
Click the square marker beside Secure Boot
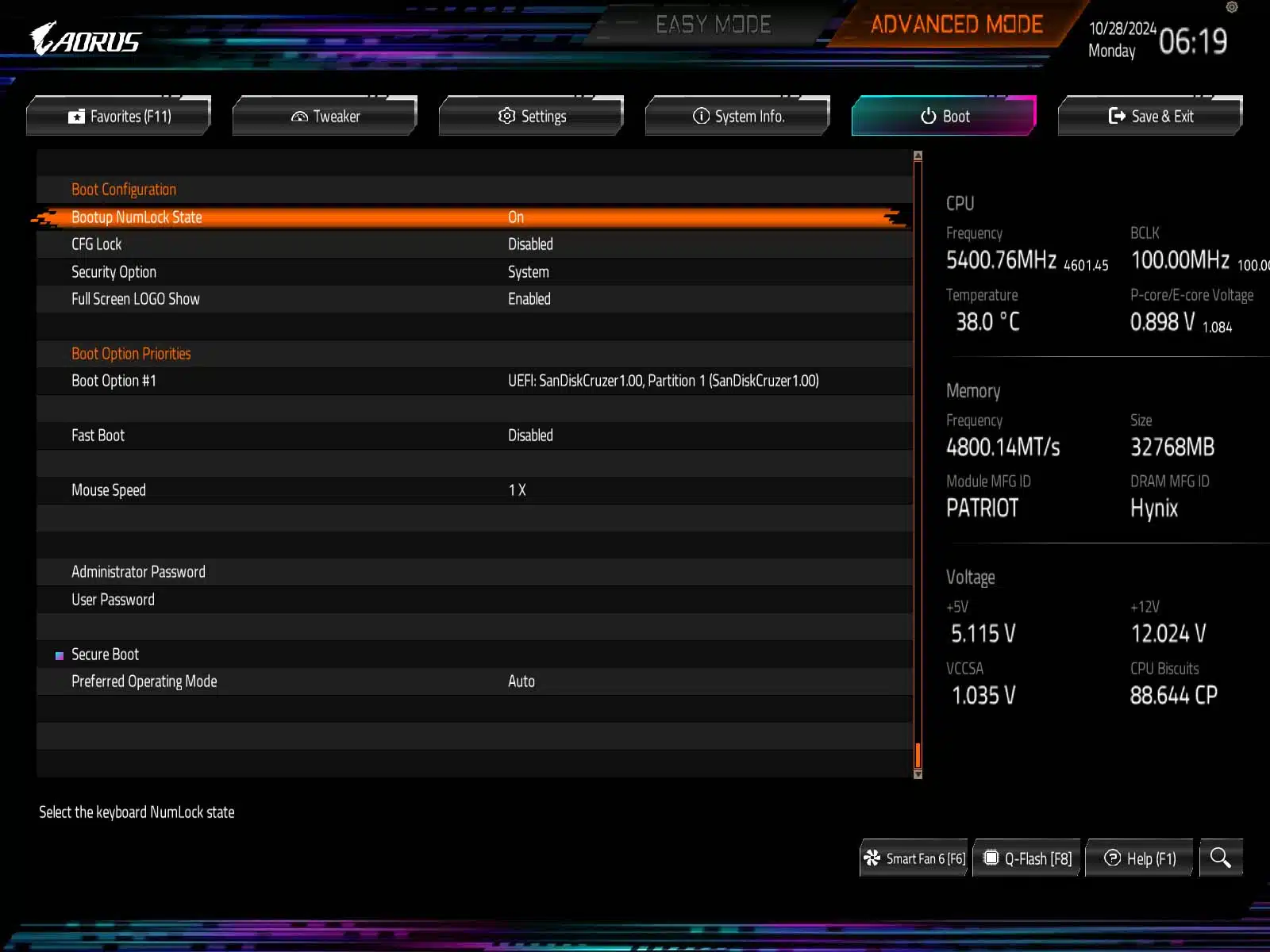pos(59,656)
